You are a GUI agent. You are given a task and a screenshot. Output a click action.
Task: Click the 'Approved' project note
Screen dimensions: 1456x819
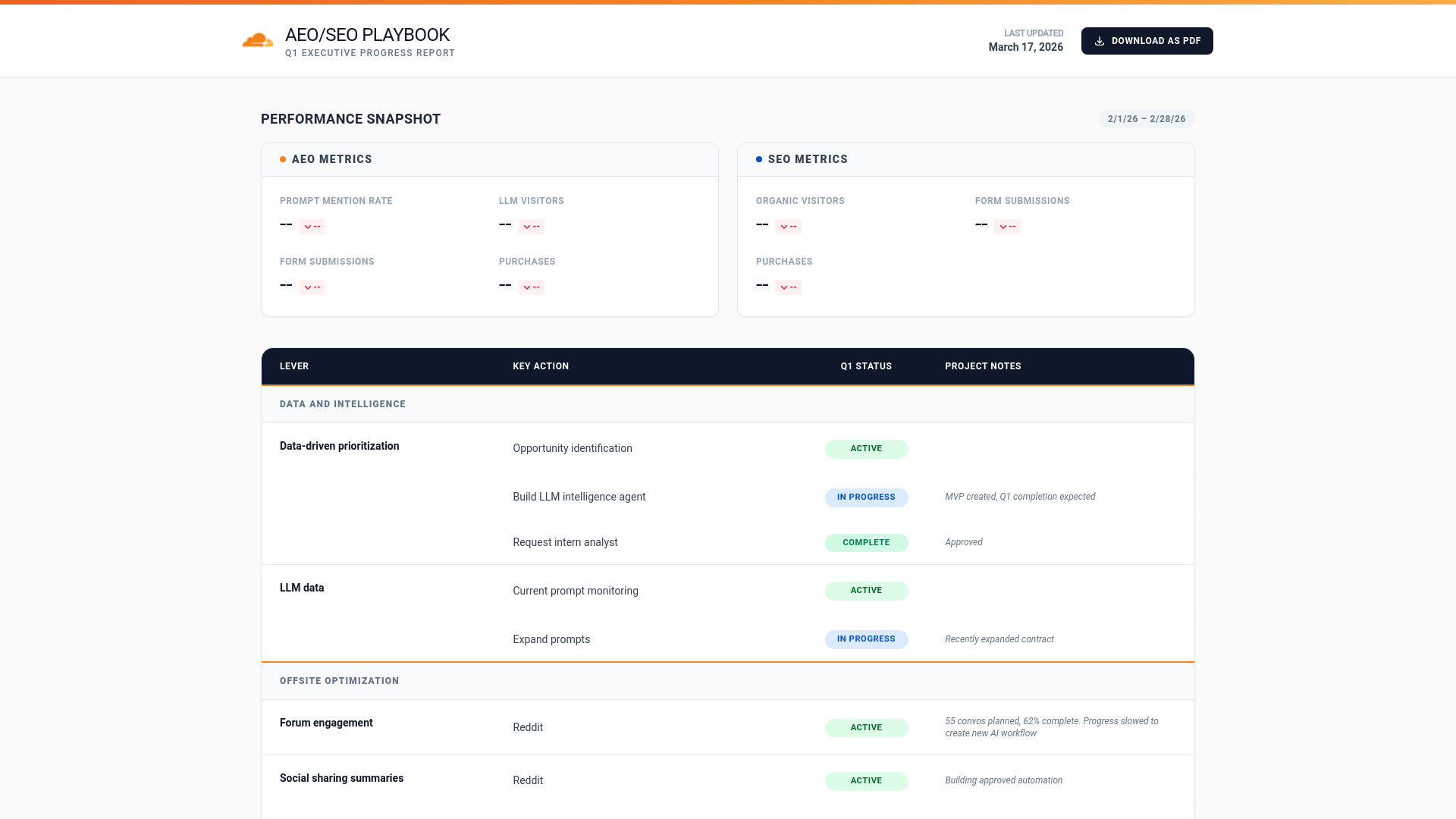point(964,542)
